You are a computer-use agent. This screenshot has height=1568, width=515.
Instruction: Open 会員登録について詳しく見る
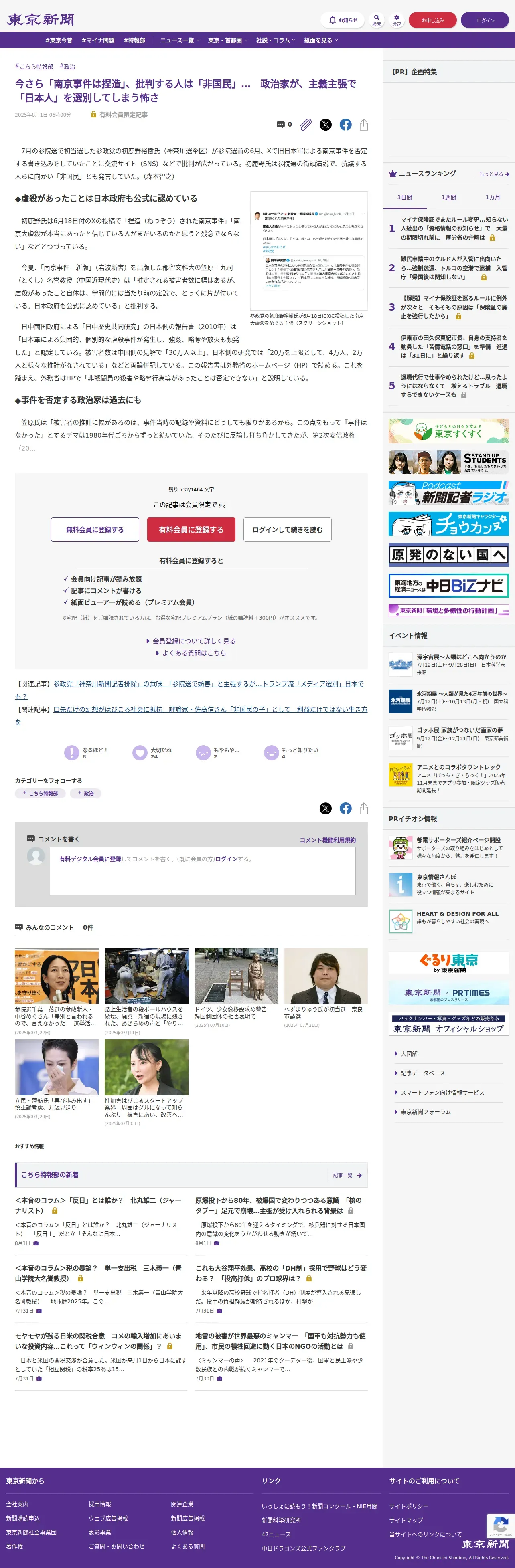click(191, 641)
